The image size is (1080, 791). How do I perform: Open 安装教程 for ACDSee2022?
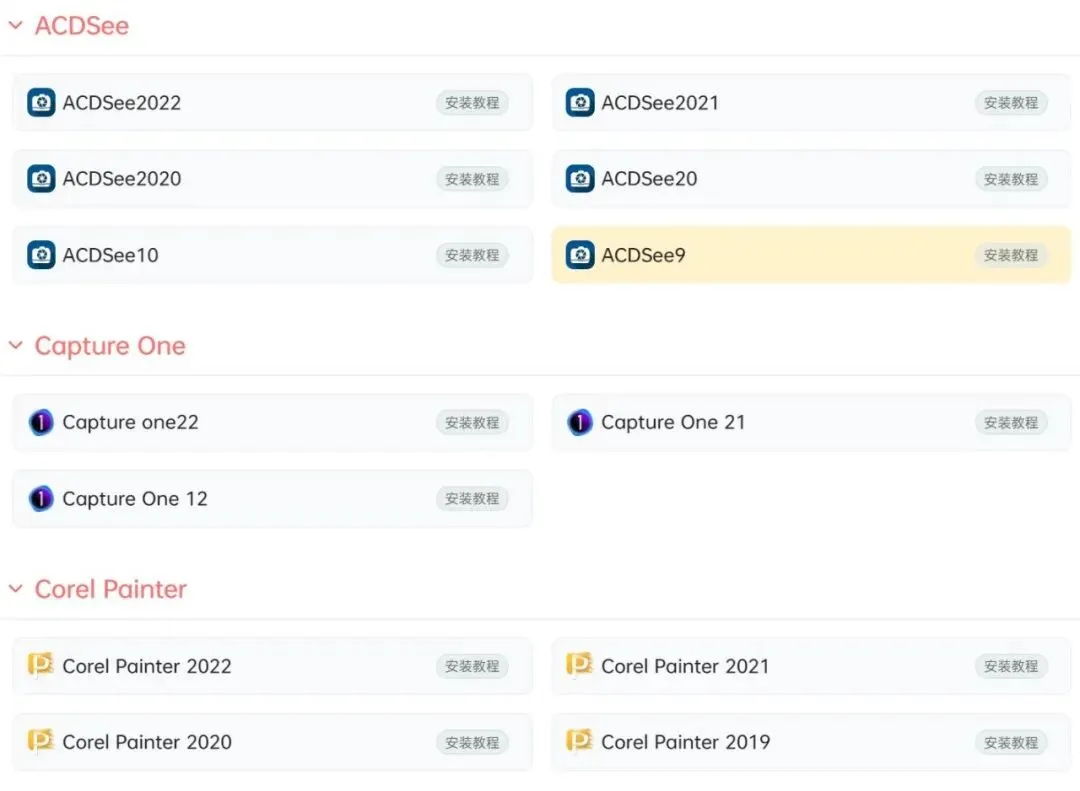pyautogui.click(x=472, y=103)
